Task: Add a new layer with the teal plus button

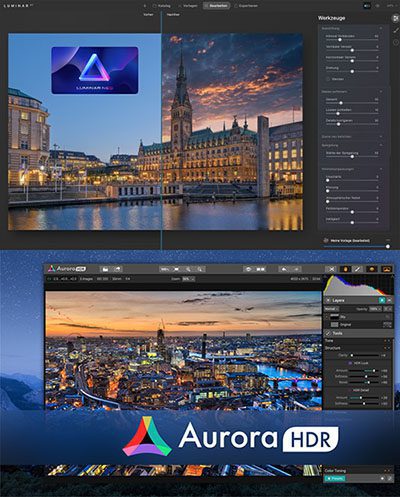Action: click(382, 300)
